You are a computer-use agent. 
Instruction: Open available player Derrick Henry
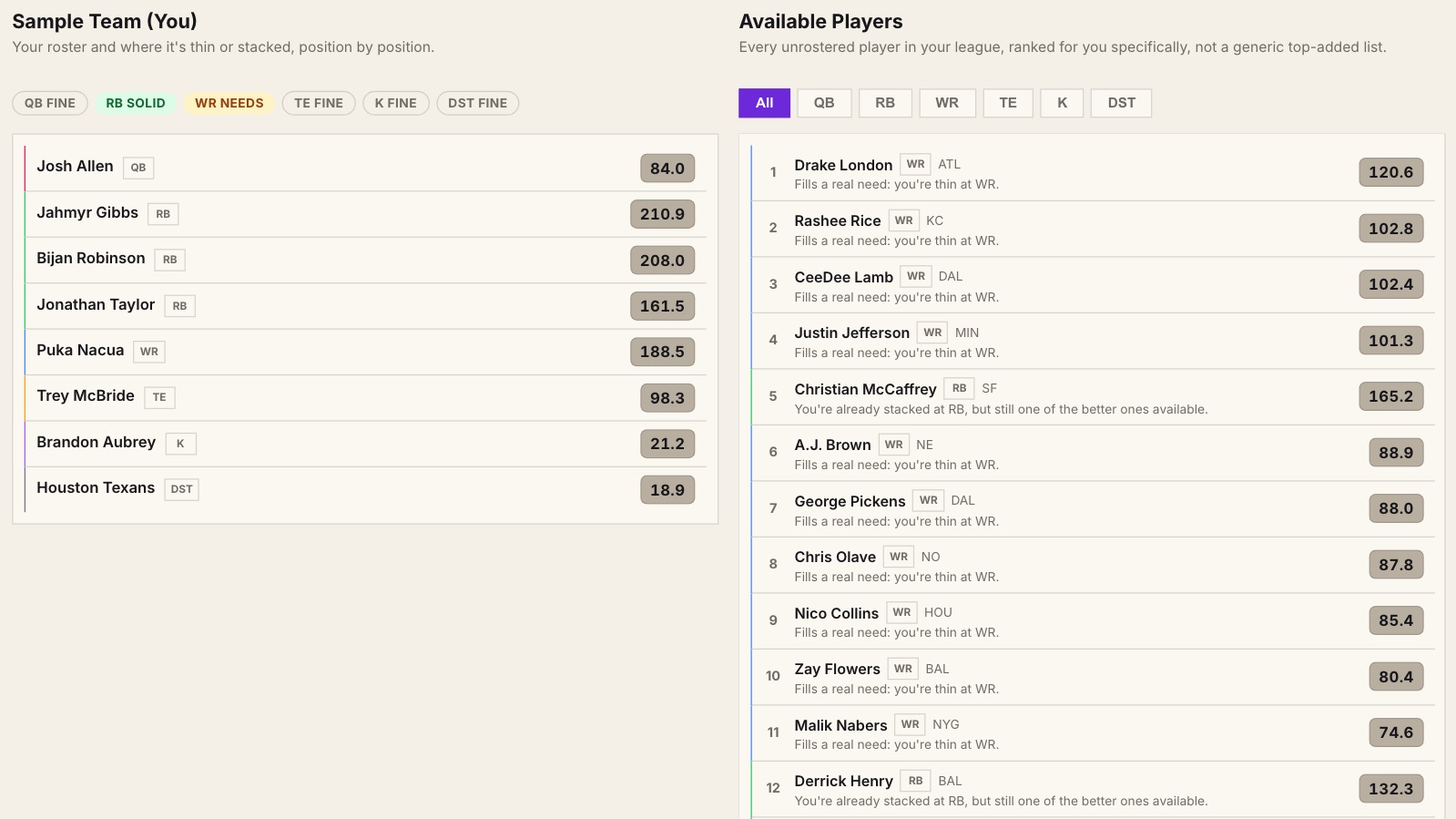coord(1093,790)
